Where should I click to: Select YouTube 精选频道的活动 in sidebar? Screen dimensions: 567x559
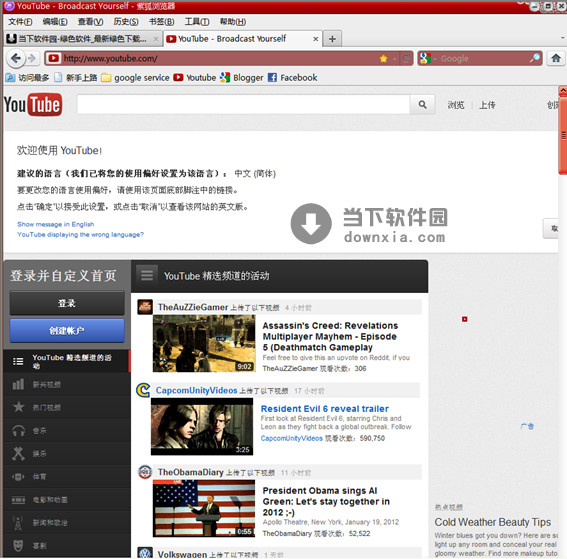coord(67,361)
